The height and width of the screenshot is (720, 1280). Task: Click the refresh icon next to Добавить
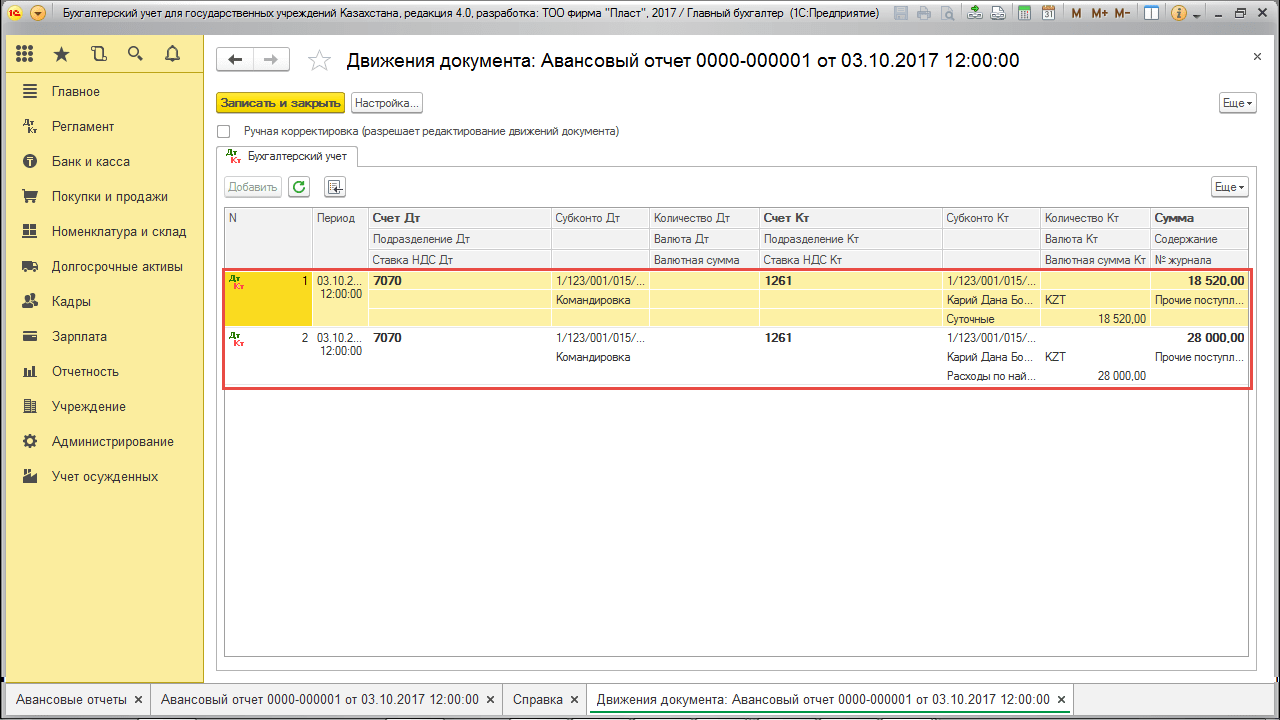pos(299,187)
